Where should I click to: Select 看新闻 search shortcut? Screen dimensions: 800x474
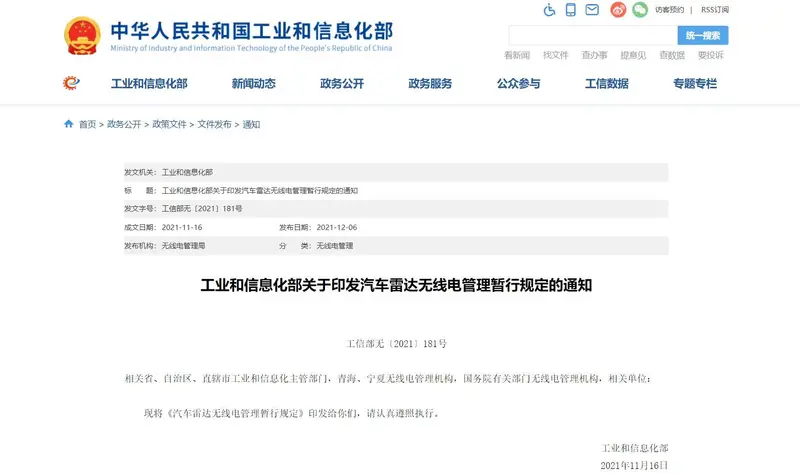[x=517, y=55]
